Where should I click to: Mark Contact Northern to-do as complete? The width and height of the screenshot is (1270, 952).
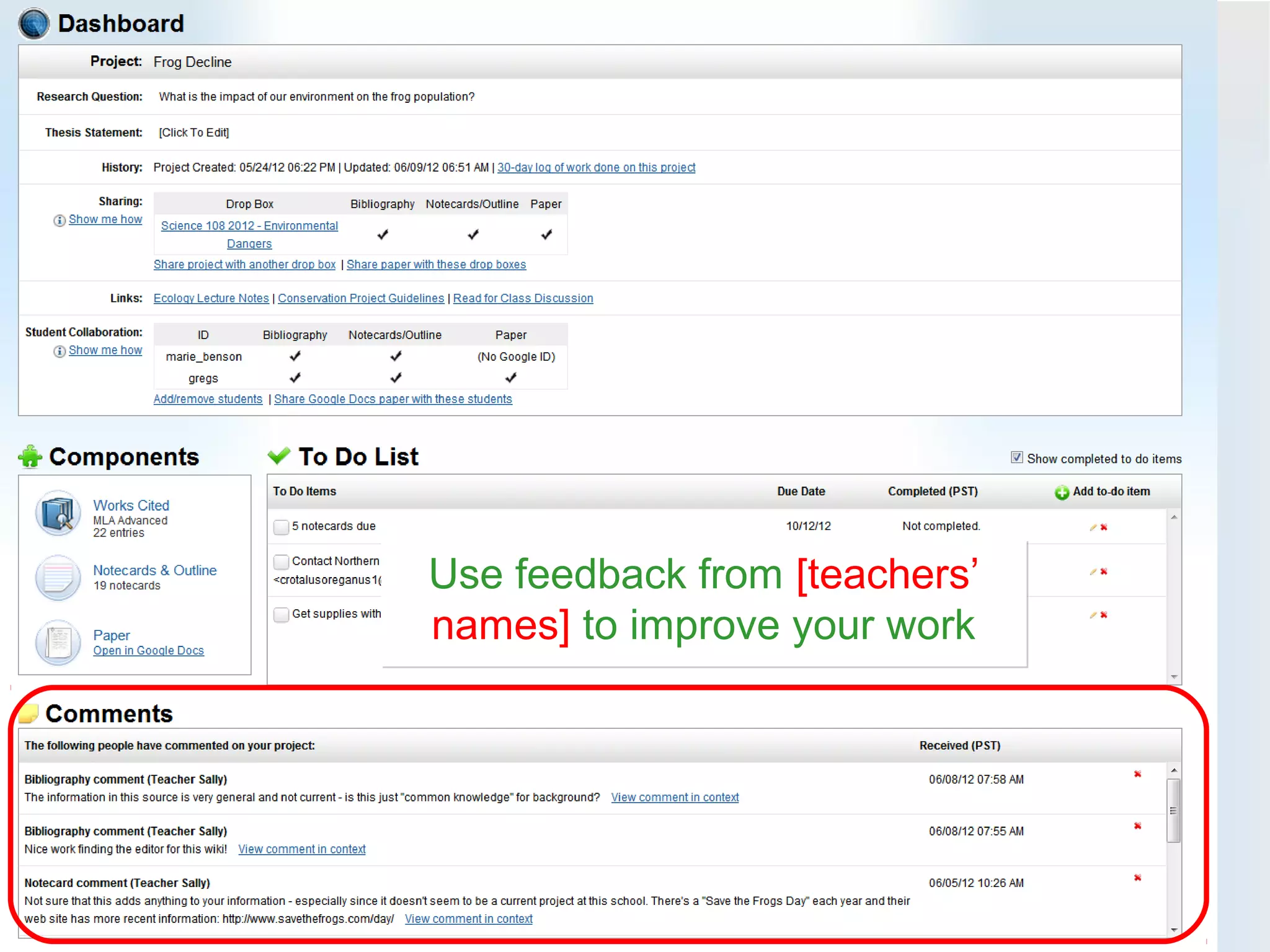[281, 562]
